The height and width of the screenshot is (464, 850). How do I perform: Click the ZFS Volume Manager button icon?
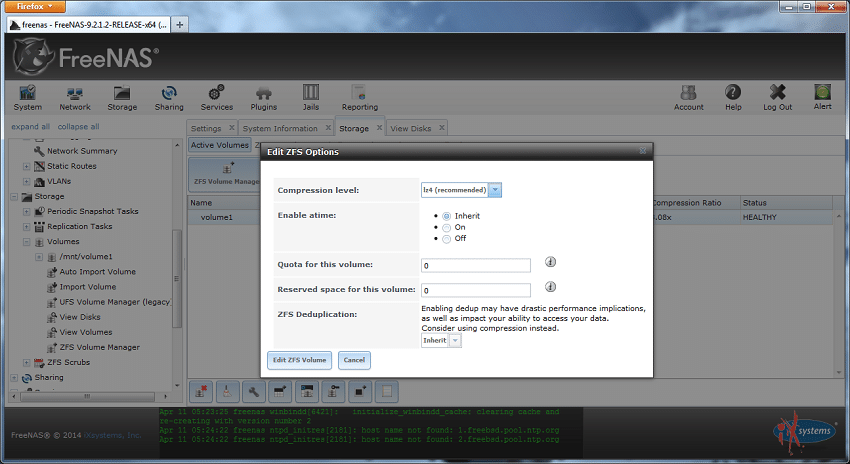[228, 169]
